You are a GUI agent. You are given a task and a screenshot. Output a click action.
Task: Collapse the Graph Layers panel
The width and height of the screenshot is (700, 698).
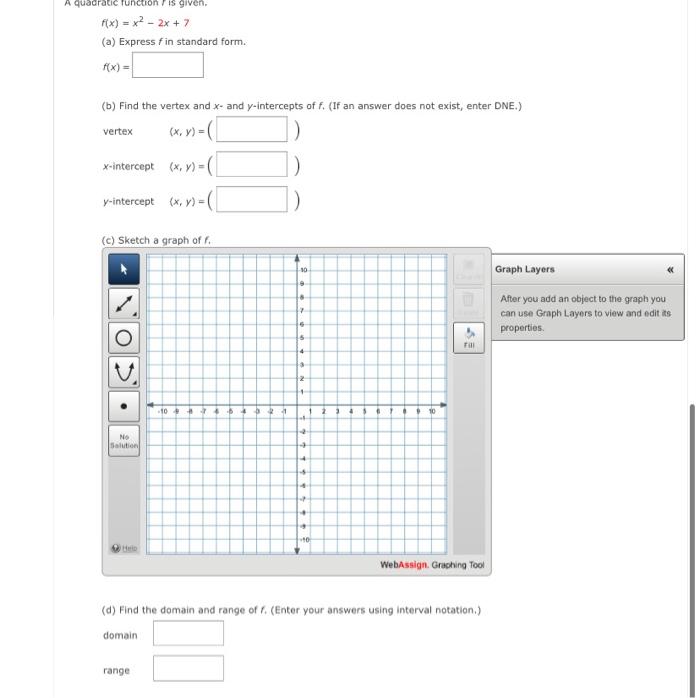coord(670,270)
